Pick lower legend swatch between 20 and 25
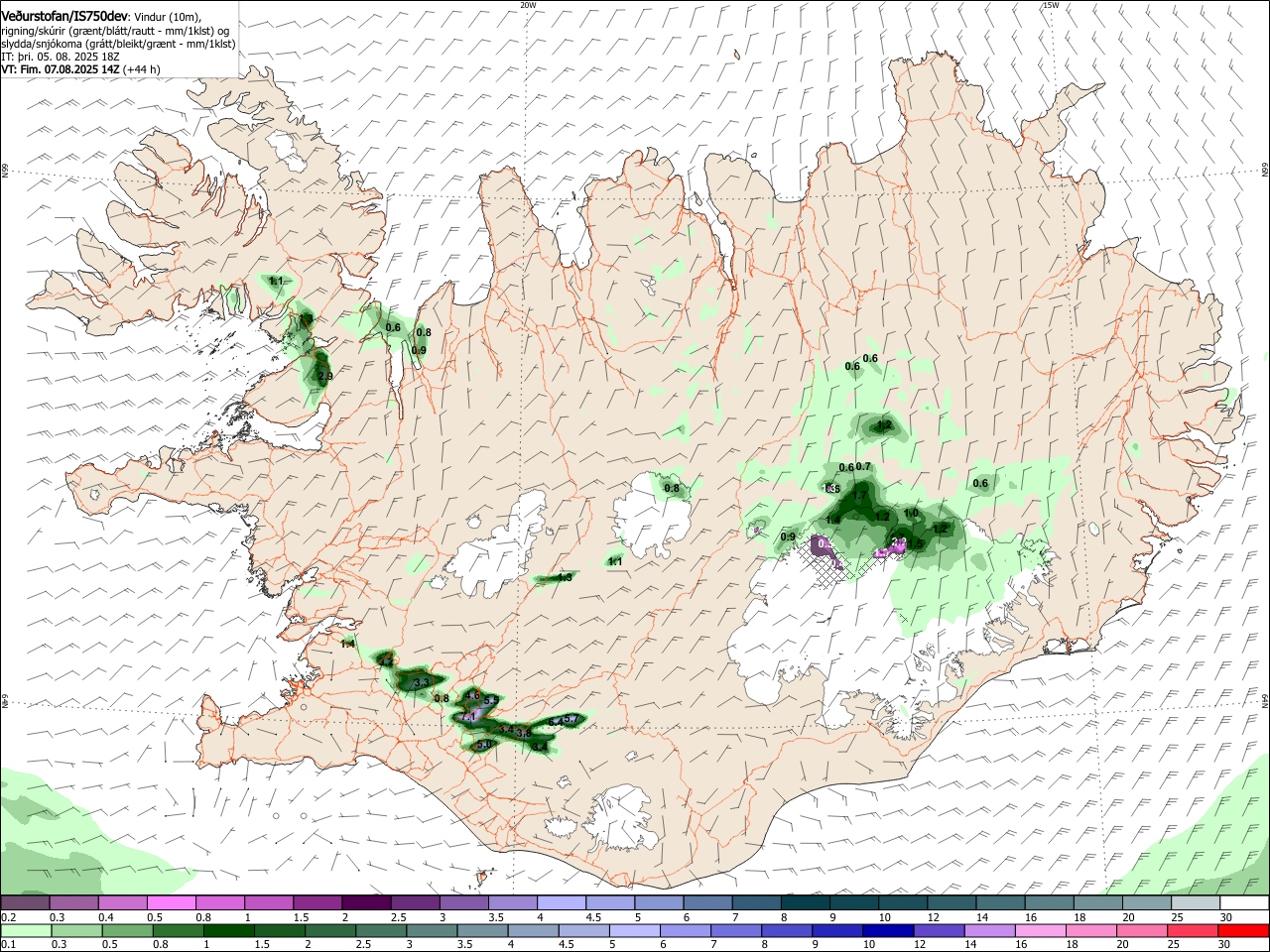This screenshot has height=952, width=1270. (1141, 930)
